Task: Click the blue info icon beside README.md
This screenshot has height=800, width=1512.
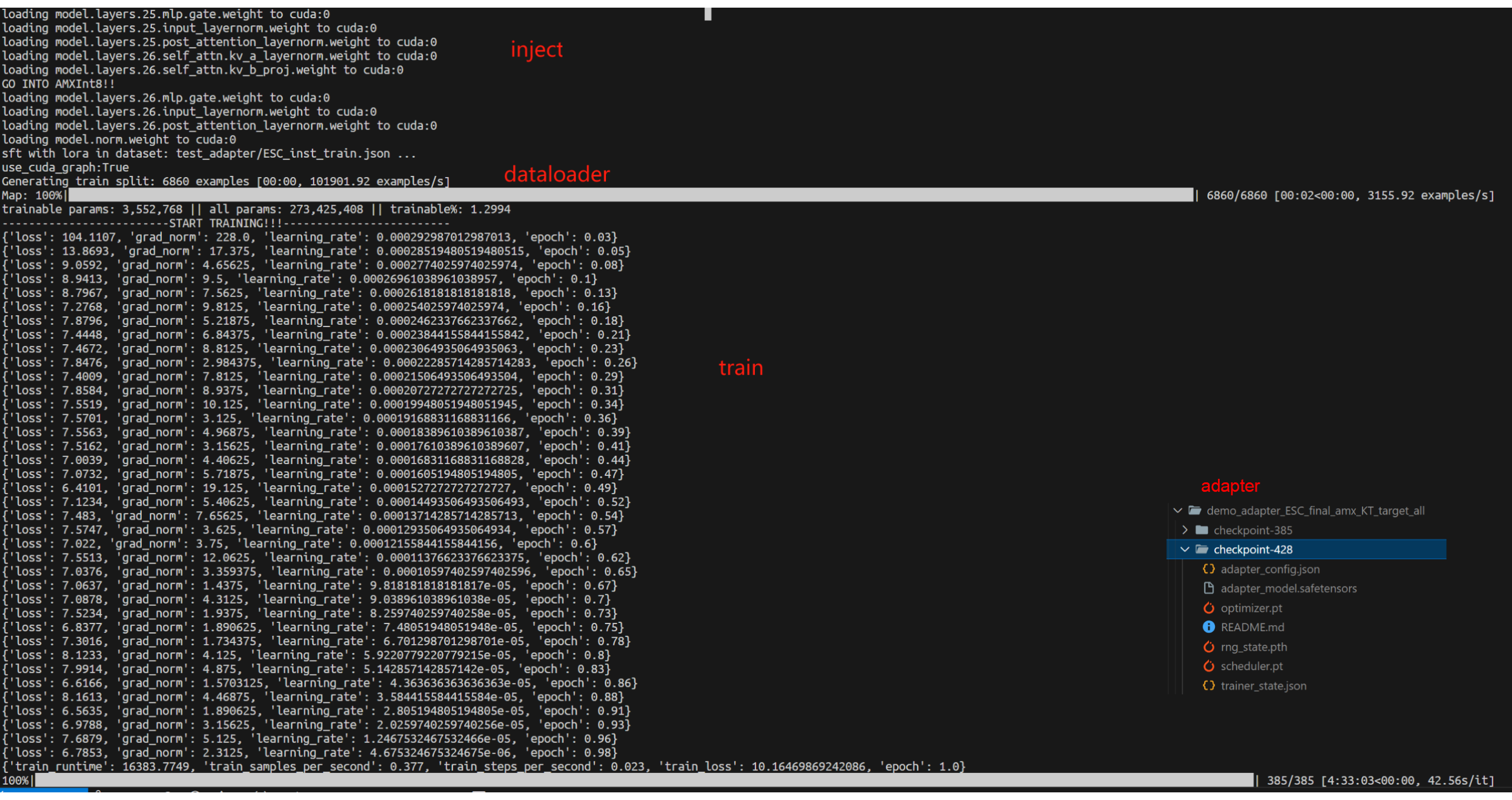Action: (1208, 627)
